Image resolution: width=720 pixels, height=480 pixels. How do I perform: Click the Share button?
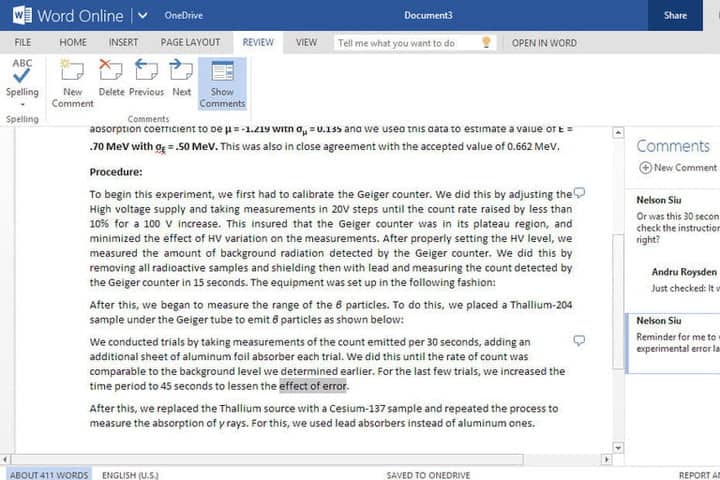click(675, 15)
